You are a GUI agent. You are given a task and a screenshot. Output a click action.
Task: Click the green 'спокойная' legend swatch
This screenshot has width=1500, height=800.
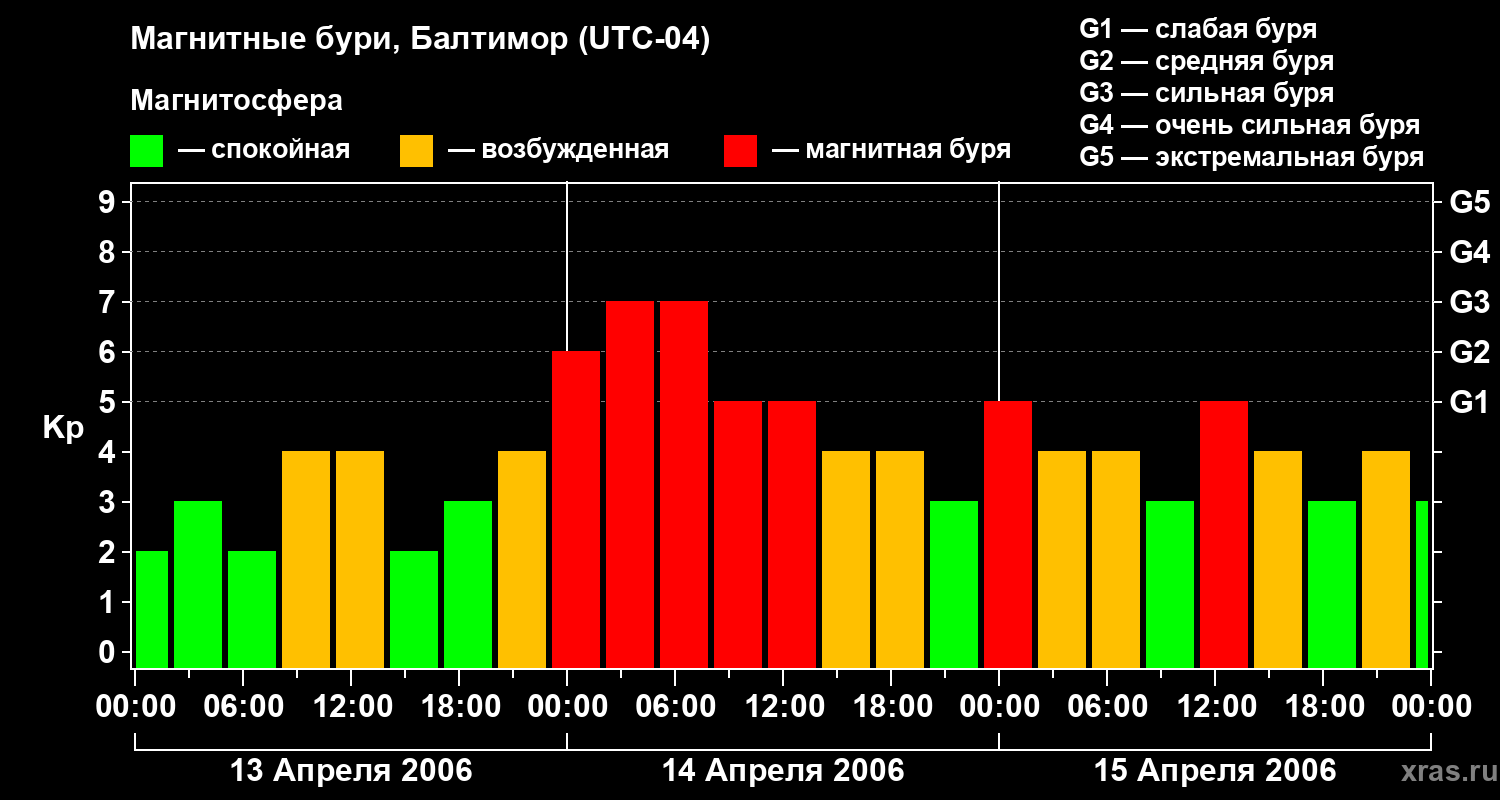[147, 151]
